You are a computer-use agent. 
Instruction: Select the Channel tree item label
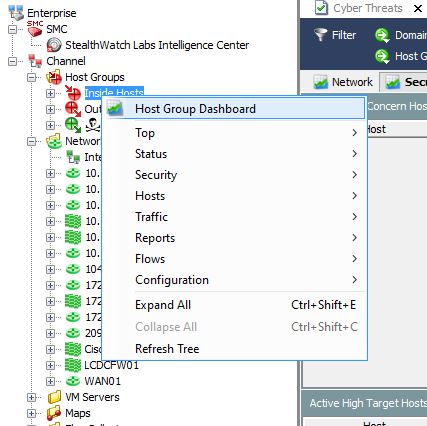(x=66, y=61)
